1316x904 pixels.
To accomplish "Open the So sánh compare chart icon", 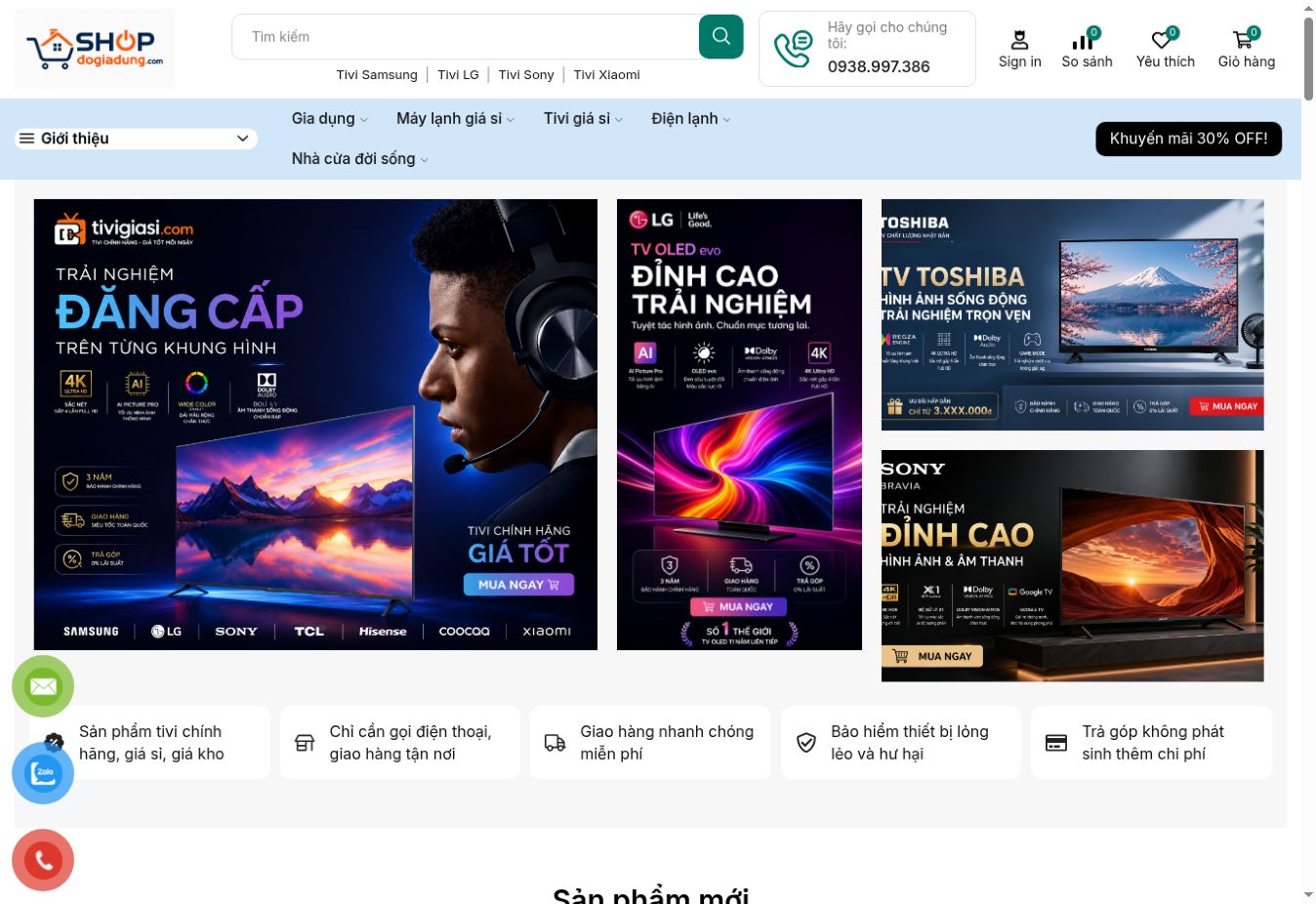I will coord(1083,41).
